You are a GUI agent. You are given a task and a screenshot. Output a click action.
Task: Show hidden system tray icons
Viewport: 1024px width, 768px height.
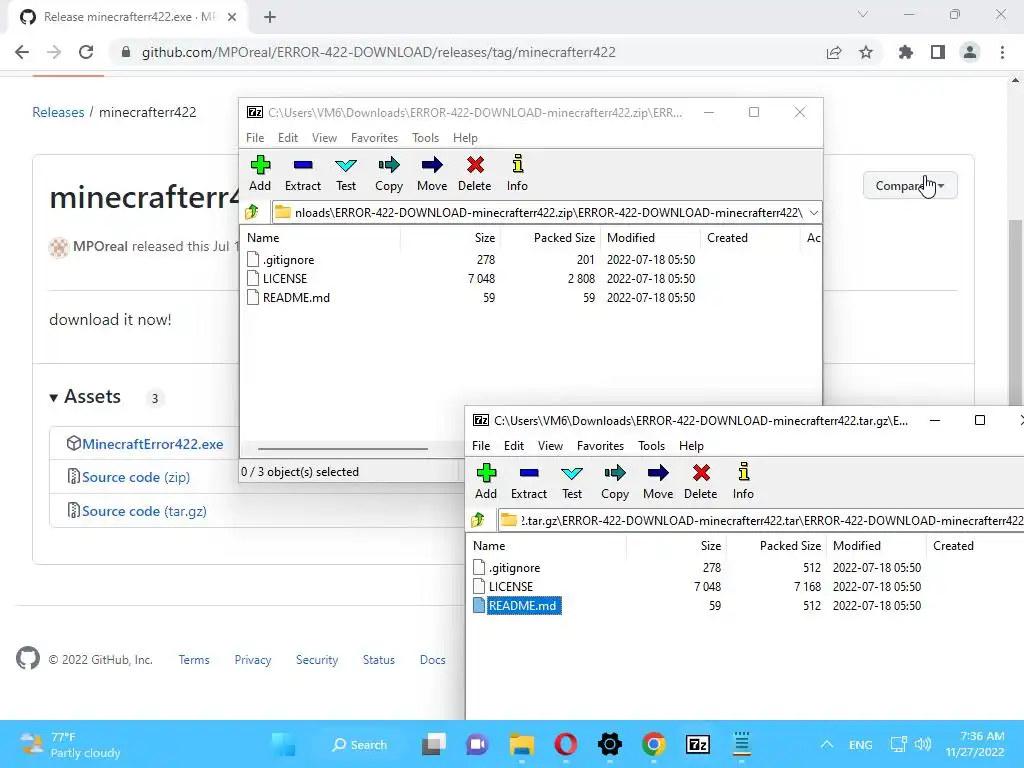(x=827, y=744)
